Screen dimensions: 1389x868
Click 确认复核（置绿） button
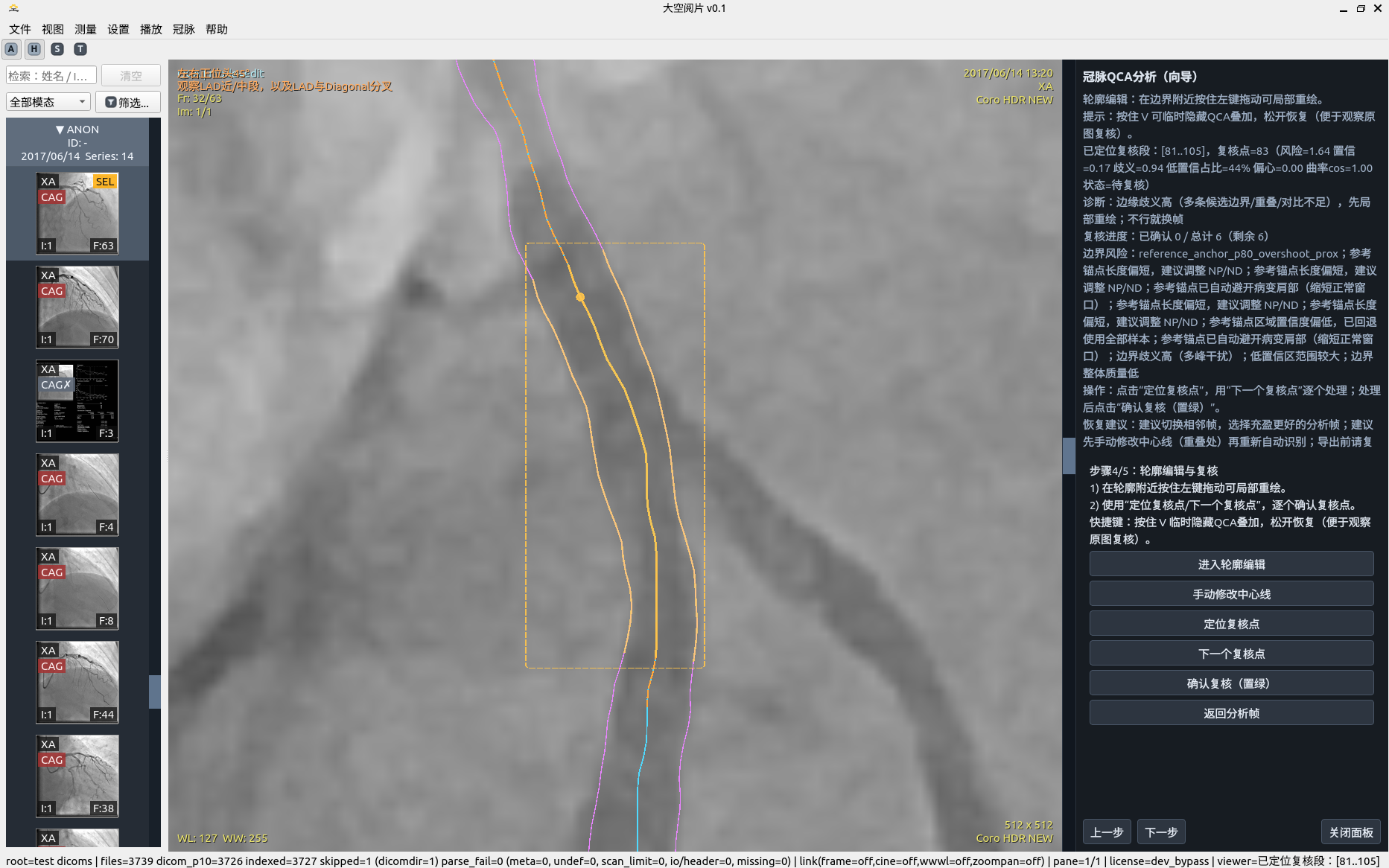click(1230, 683)
